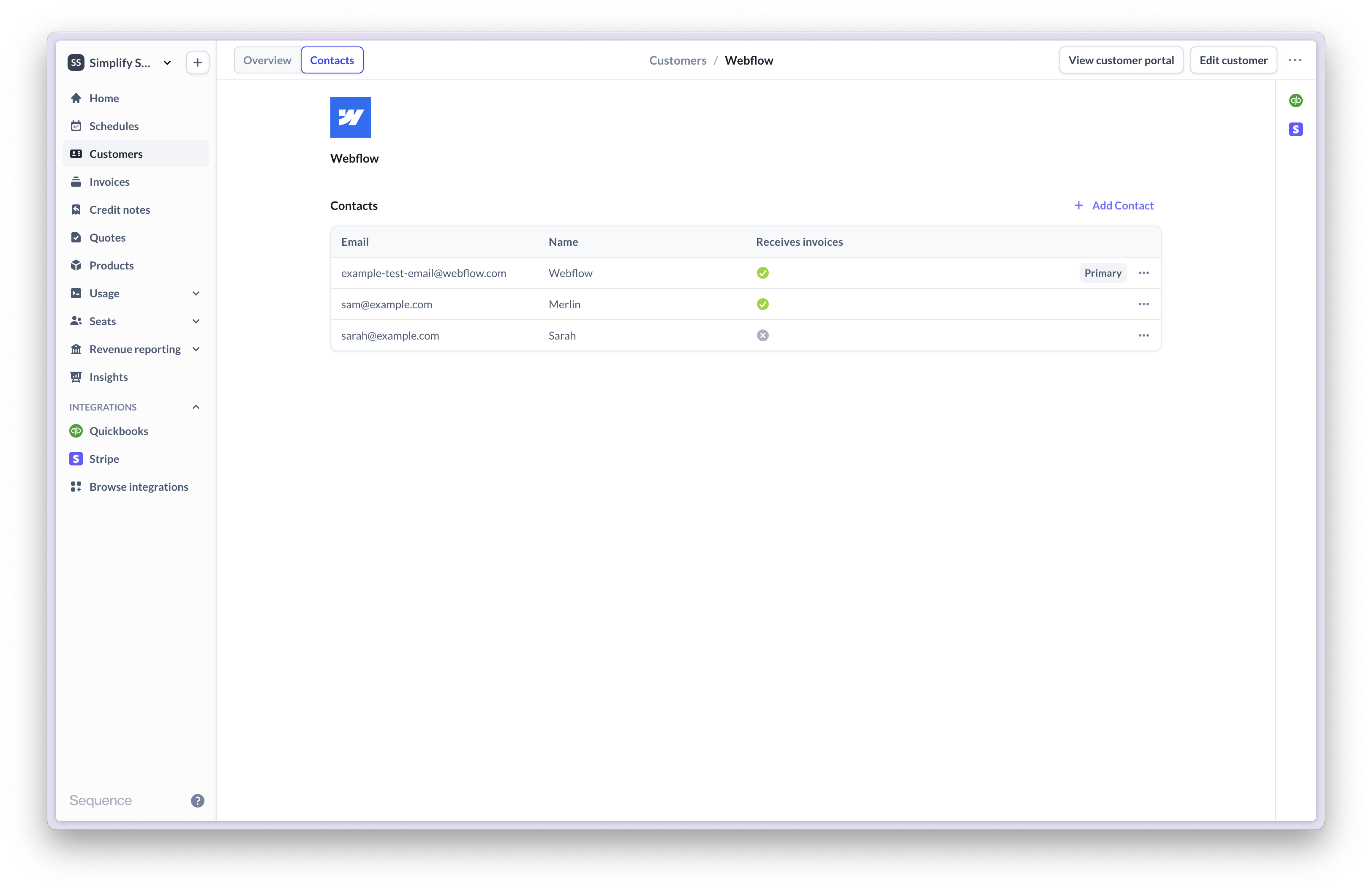
Task: Click the Webflow logo thumbnail
Action: pyautogui.click(x=351, y=117)
